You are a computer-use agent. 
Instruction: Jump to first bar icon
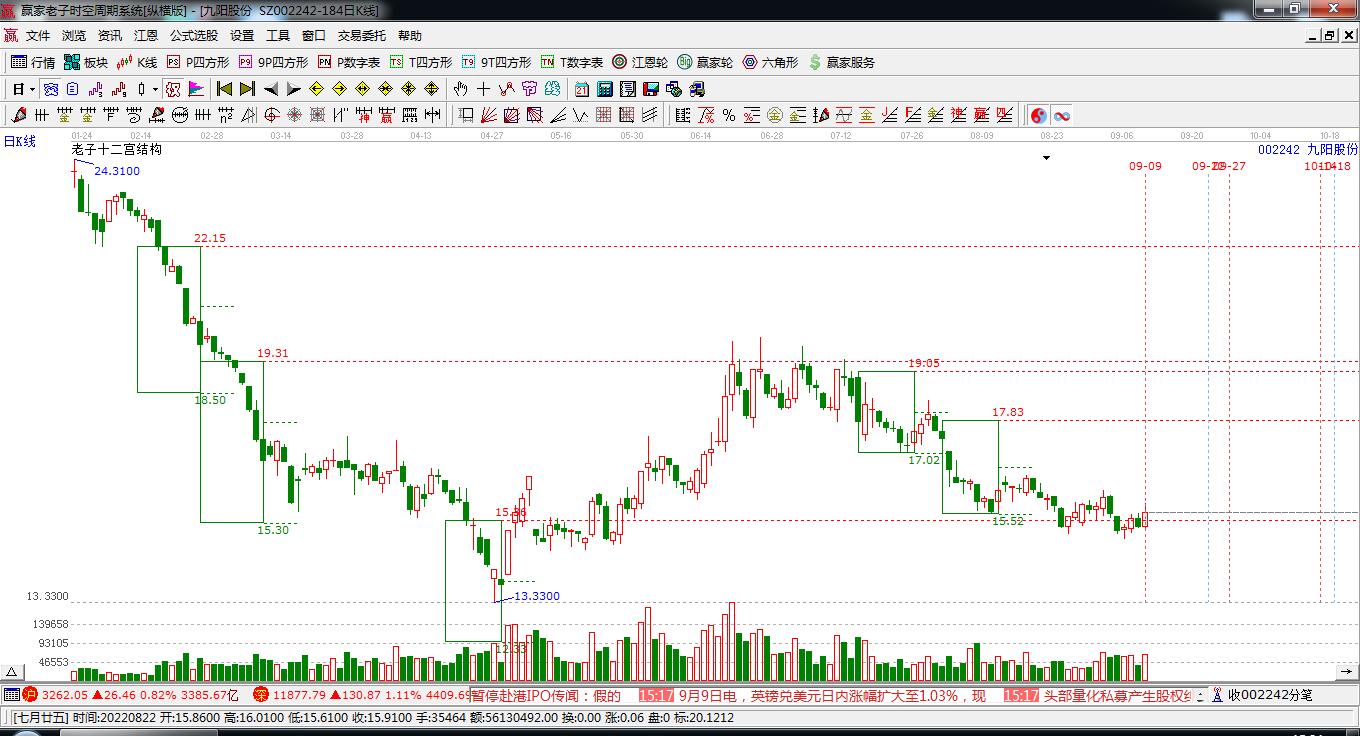[x=224, y=89]
